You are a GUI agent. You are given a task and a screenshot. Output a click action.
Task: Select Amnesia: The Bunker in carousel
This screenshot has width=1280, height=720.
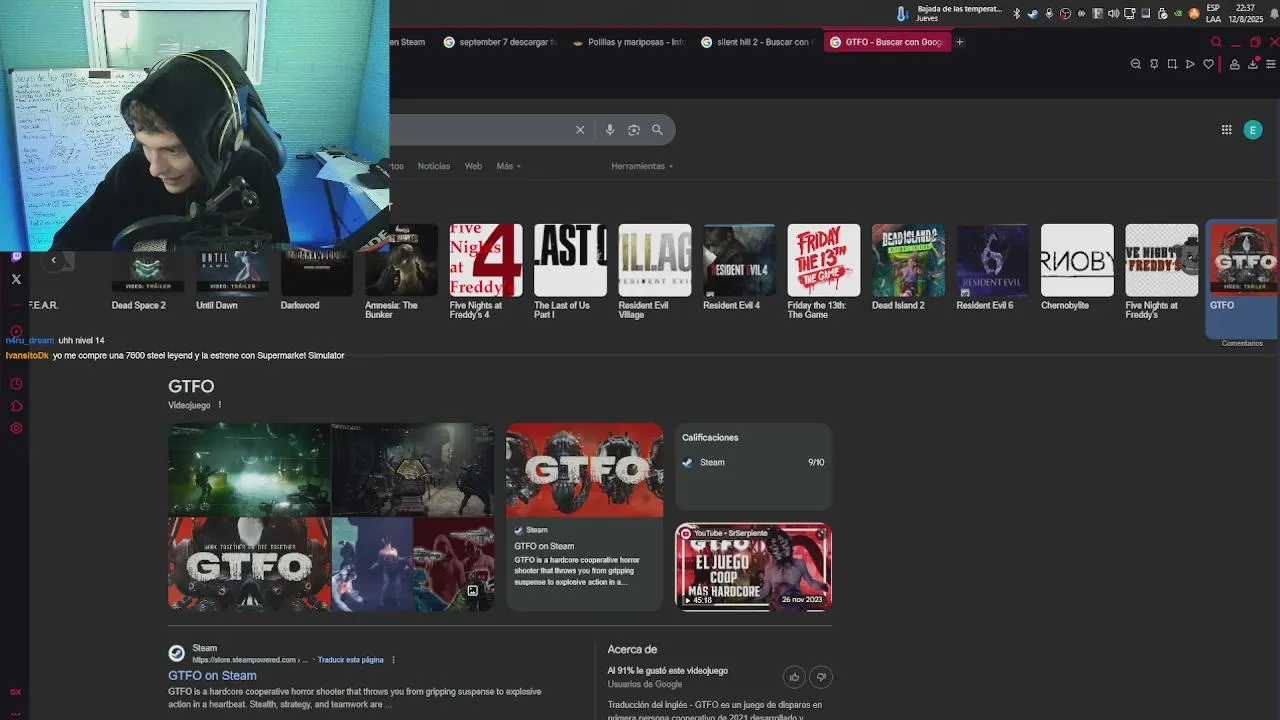click(x=401, y=271)
